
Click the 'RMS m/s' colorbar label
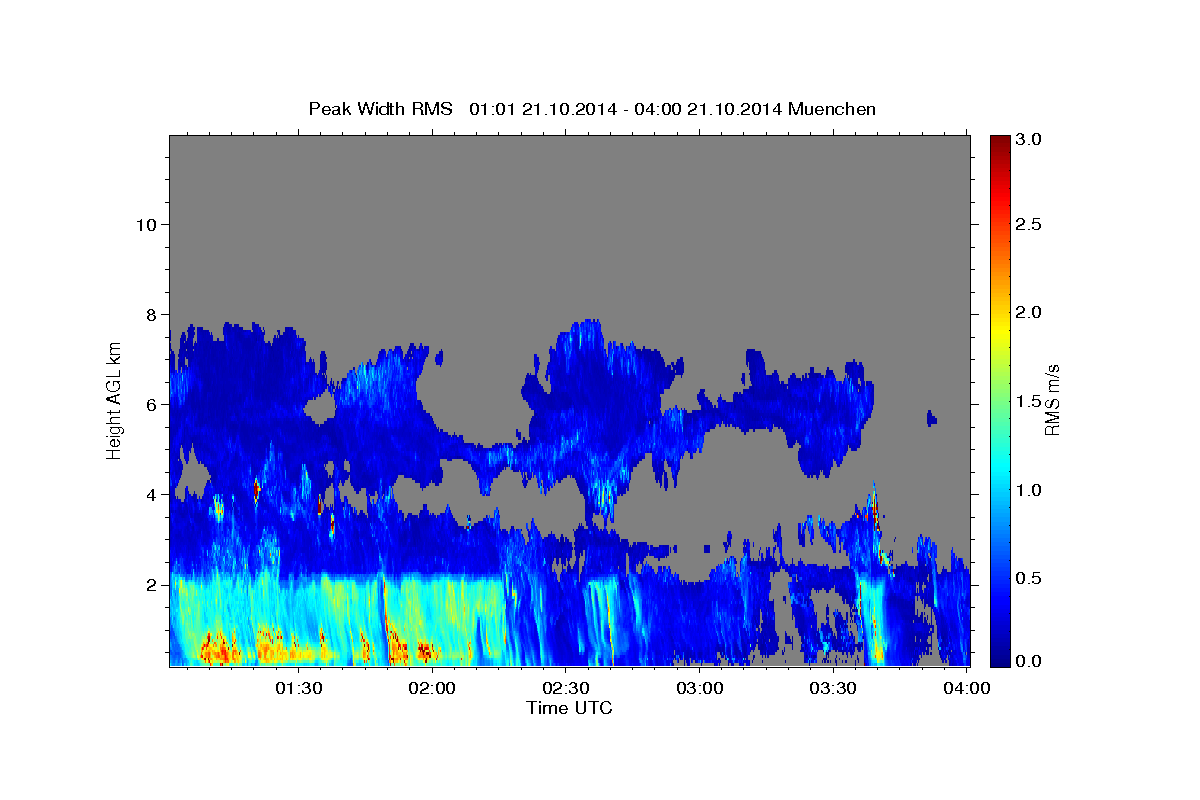pyautogui.click(x=1052, y=400)
